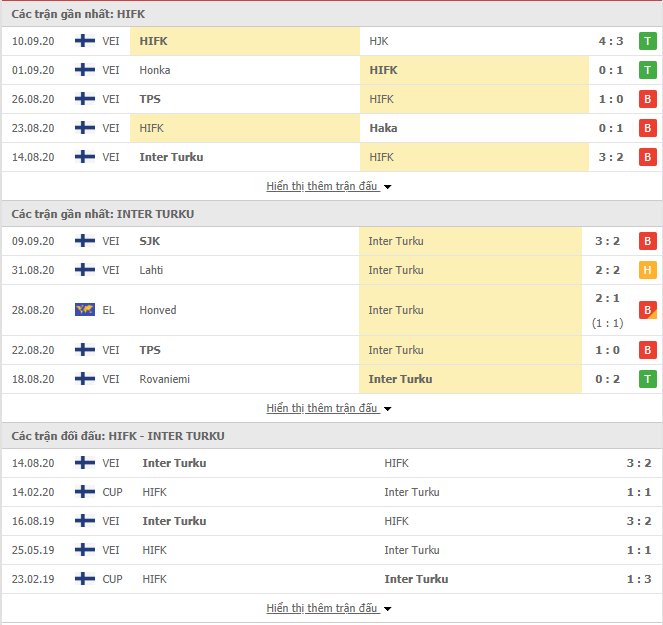Screen dimensions: 663x625
Task: Show more head-to-head matches at the bottom
Action: (328, 608)
